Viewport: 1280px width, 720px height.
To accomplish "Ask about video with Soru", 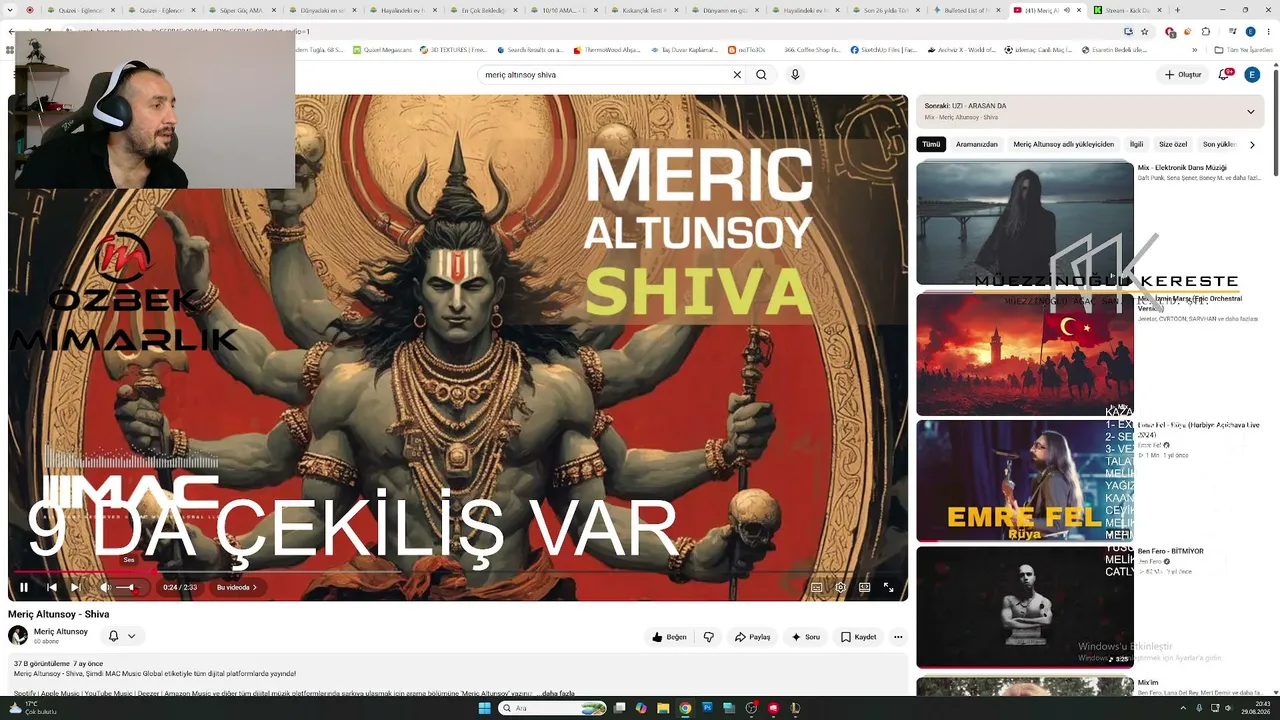I will [x=806, y=637].
